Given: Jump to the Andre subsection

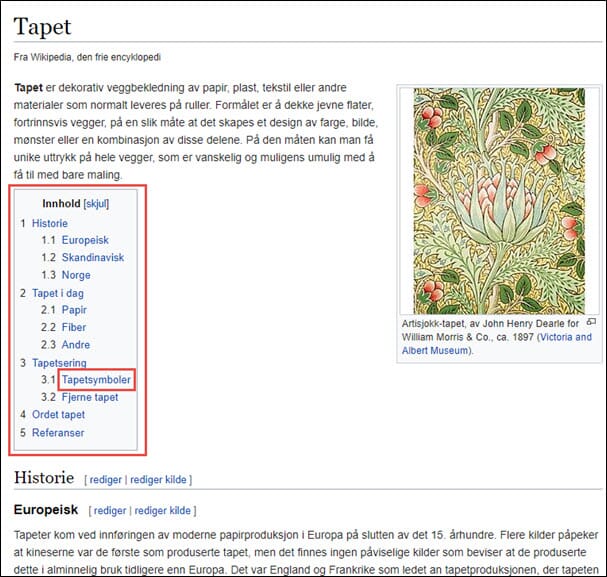Looking at the screenshot, I should click(x=76, y=345).
